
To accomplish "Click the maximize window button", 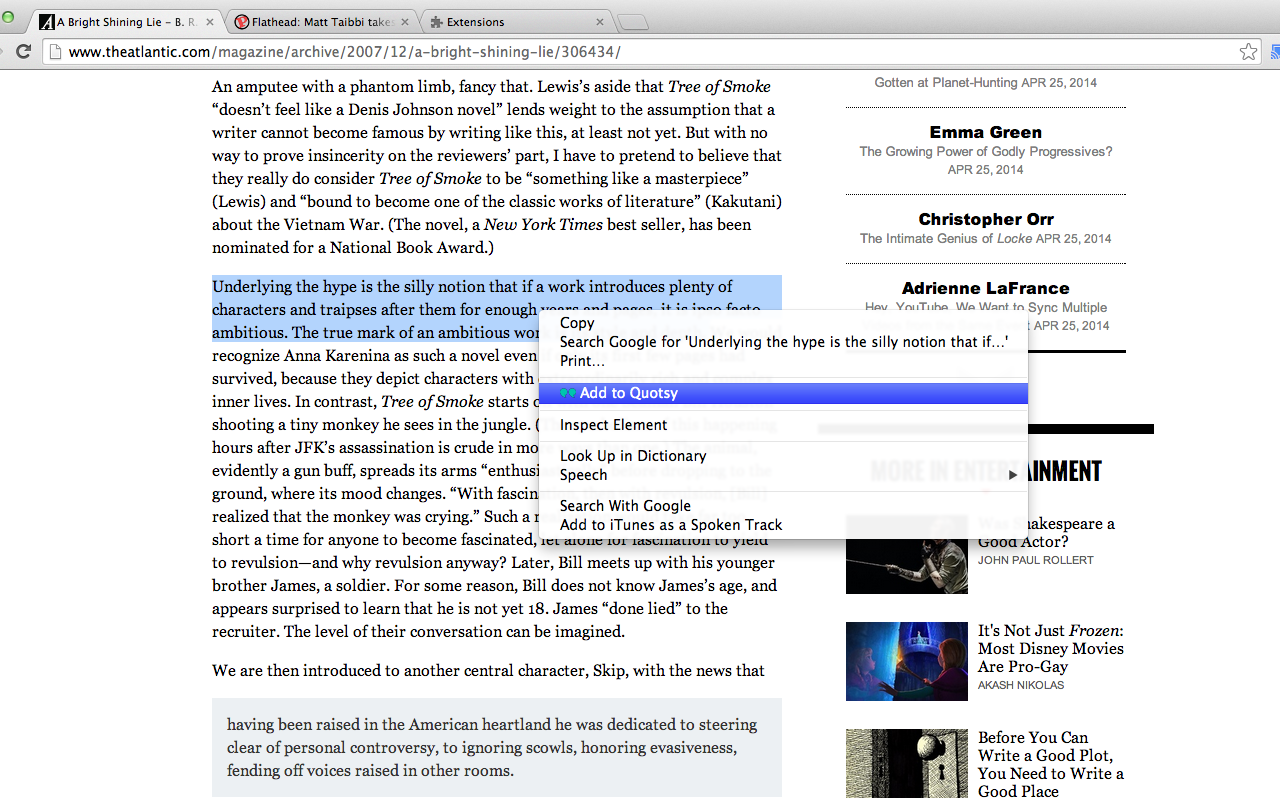I will coord(9,17).
